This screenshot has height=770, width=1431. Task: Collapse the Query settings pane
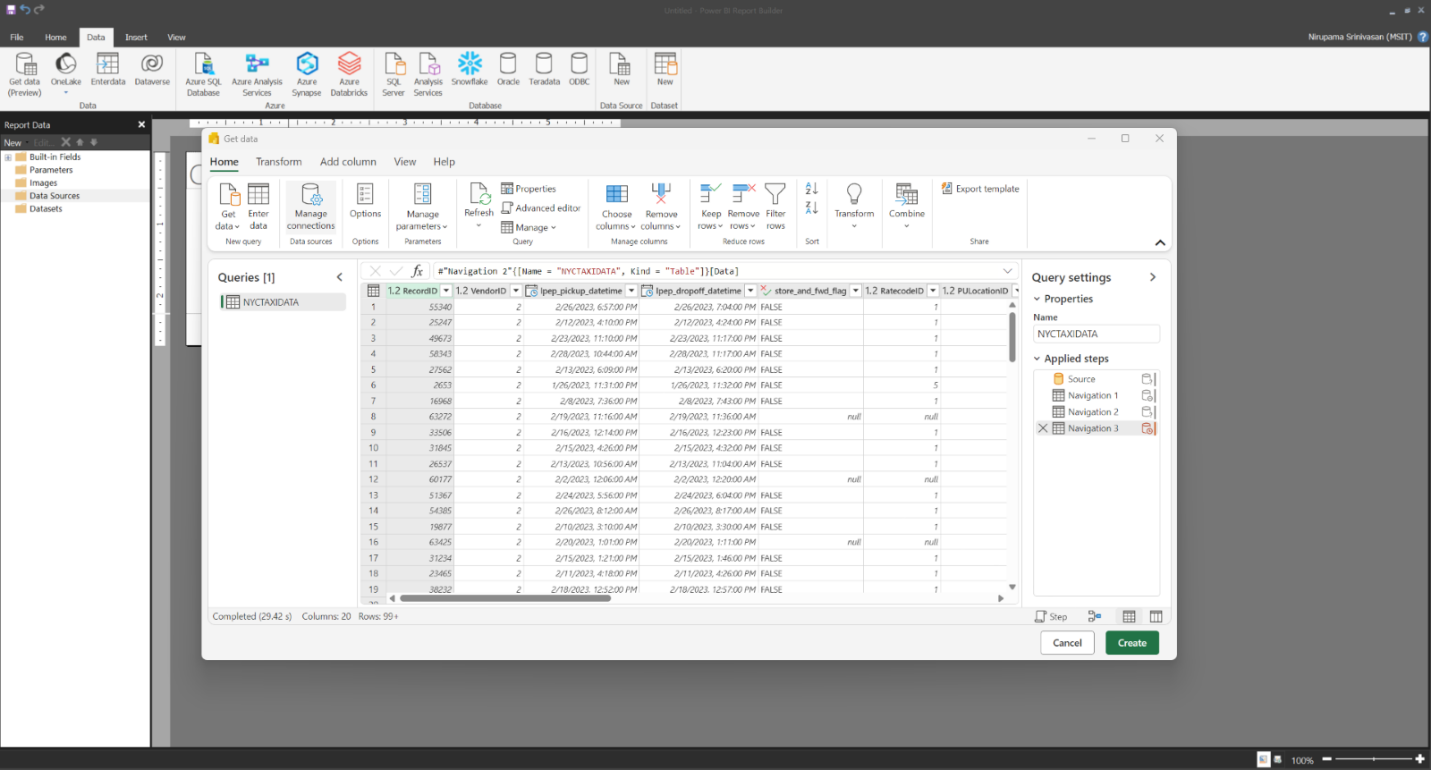[x=1152, y=277]
